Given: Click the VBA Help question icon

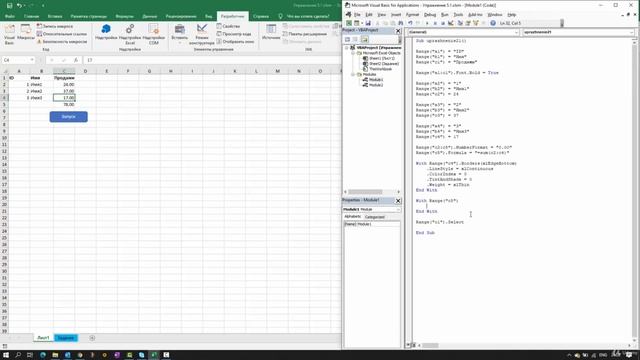Looking at the screenshot, I should click(x=493, y=23).
